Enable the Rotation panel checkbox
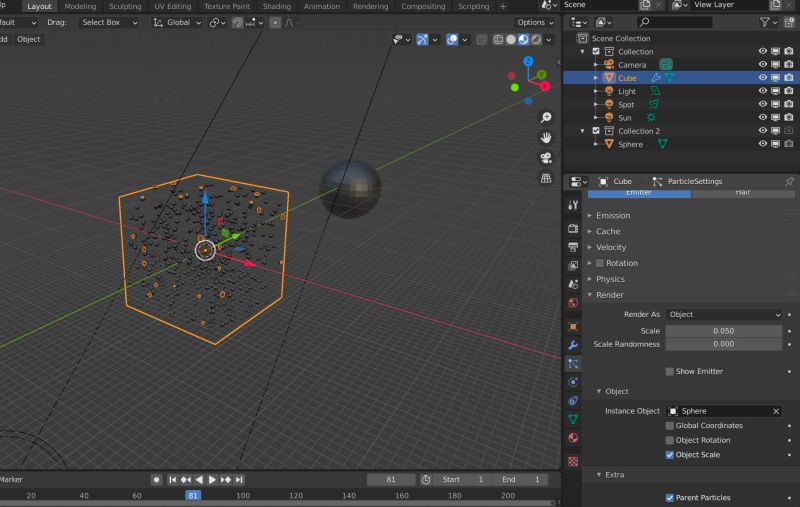The height and width of the screenshot is (507, 800). click(600, 263)
